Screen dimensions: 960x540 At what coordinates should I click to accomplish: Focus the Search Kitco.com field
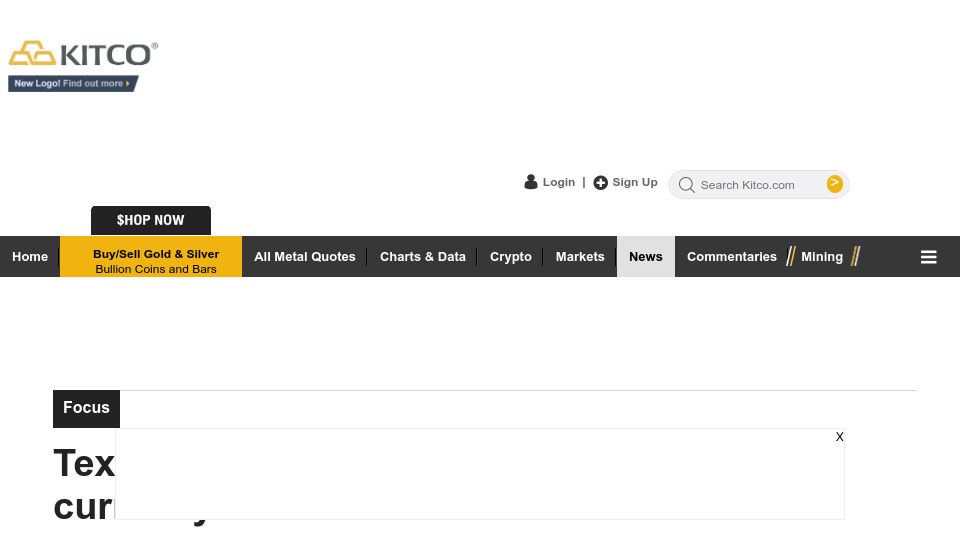pos(759,185)
